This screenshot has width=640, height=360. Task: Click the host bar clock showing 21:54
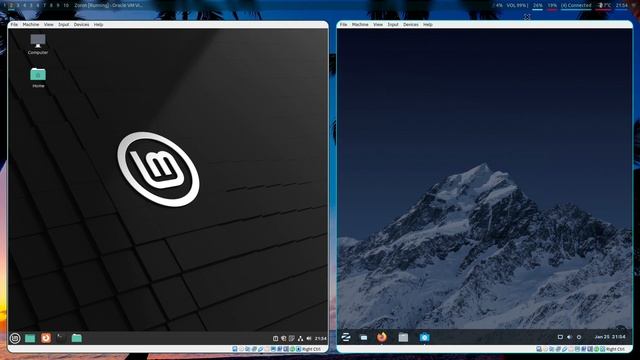(x=622, y=5)
